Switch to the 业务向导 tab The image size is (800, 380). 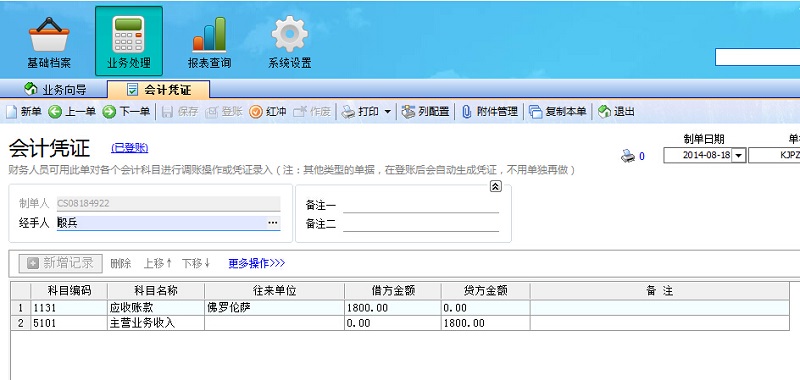[x=56, y=90]
